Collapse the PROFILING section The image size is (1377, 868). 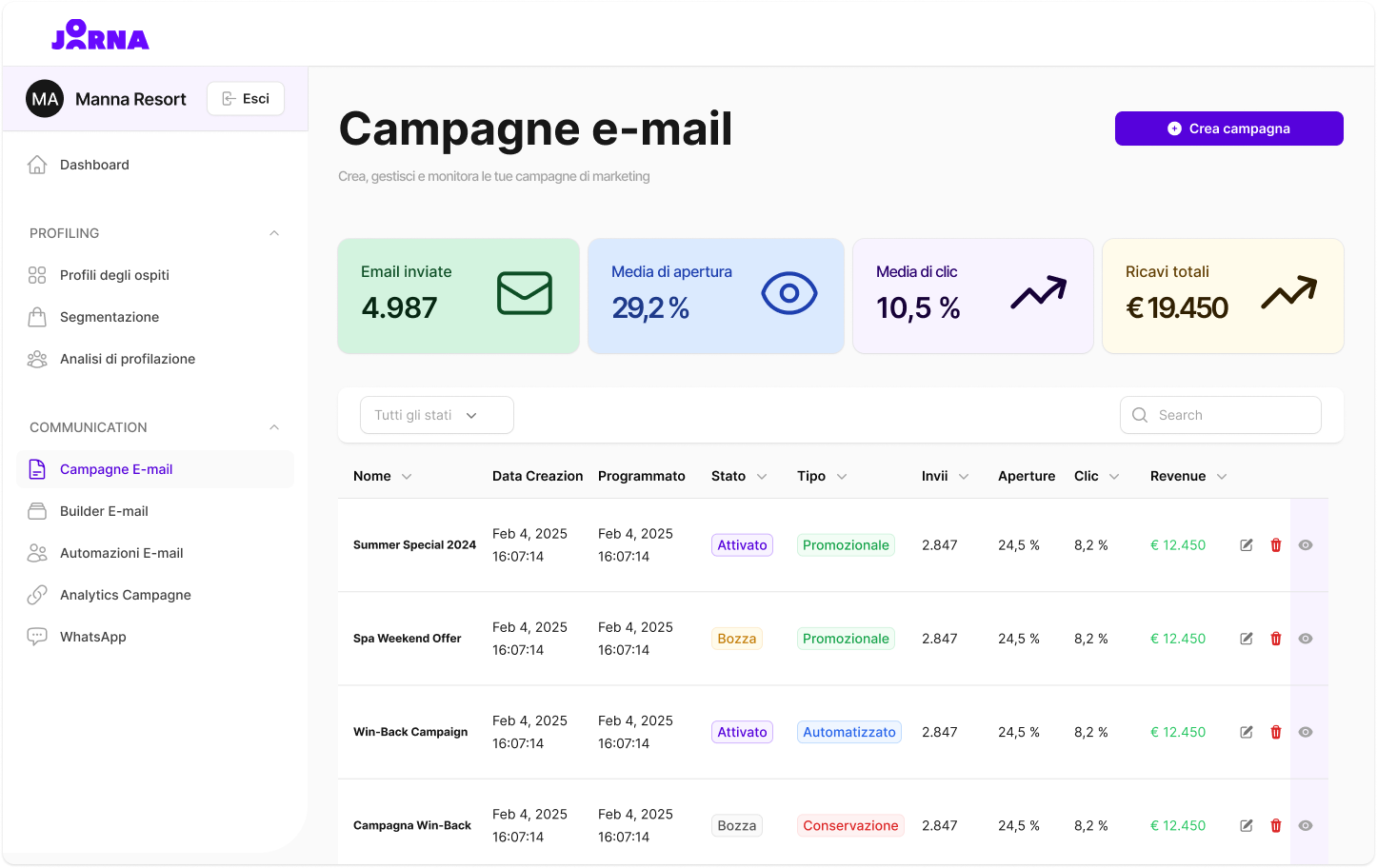(x=274, y=232)
